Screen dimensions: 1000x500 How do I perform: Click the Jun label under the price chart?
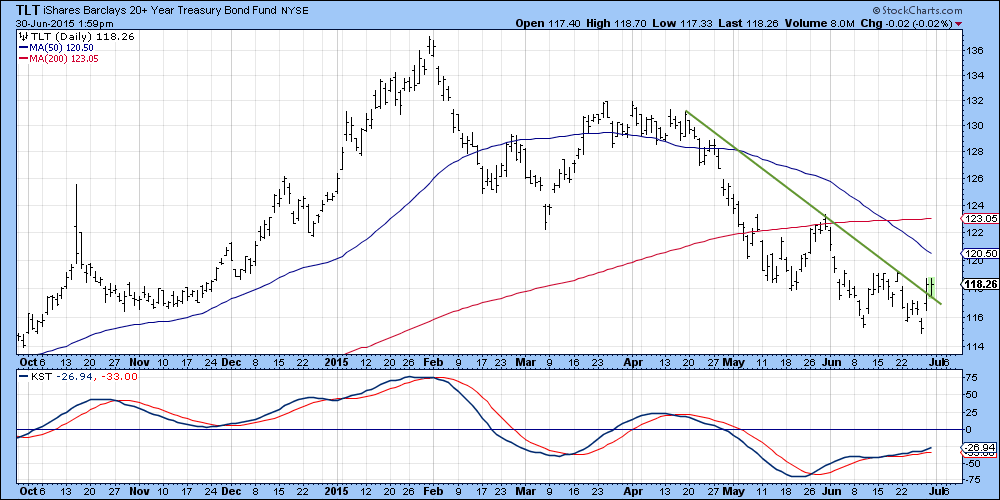pos(832,362)
